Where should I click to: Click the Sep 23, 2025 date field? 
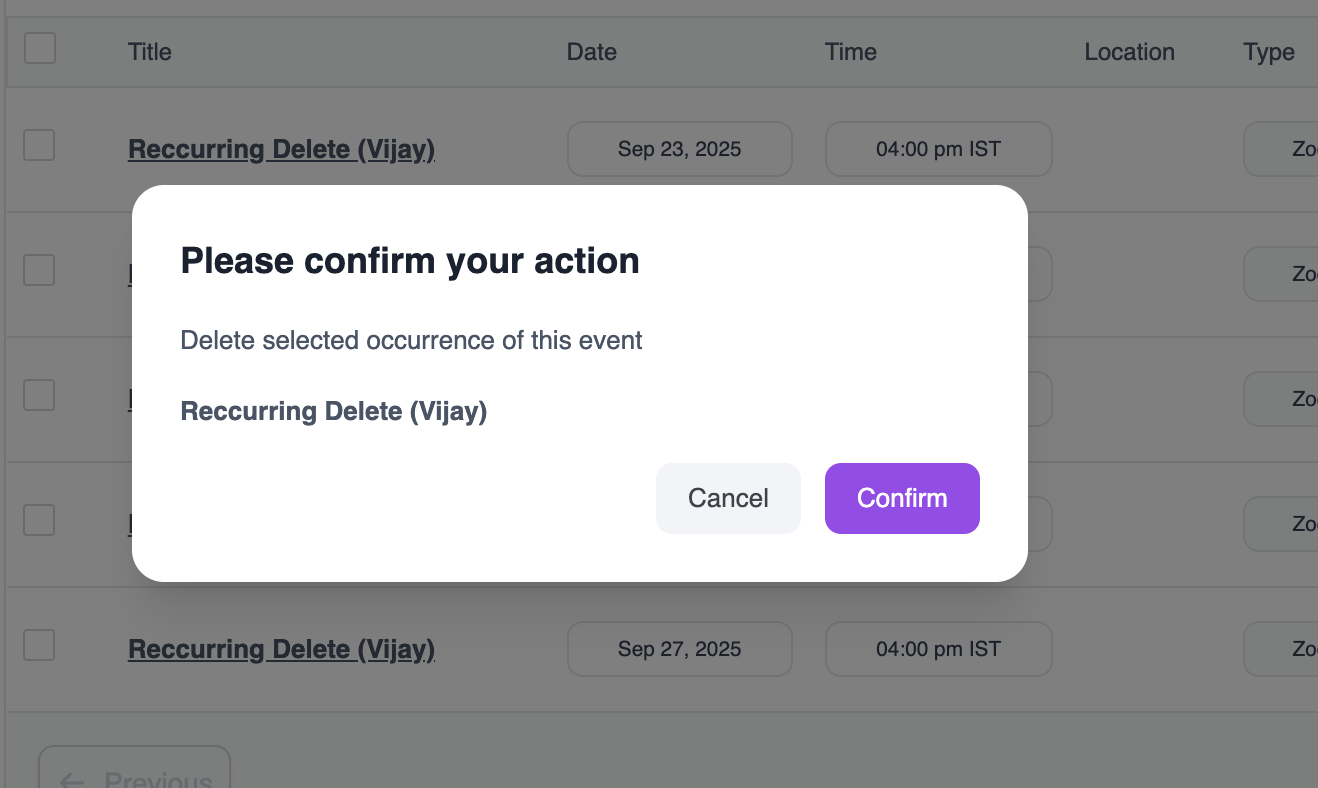(679, 148)
